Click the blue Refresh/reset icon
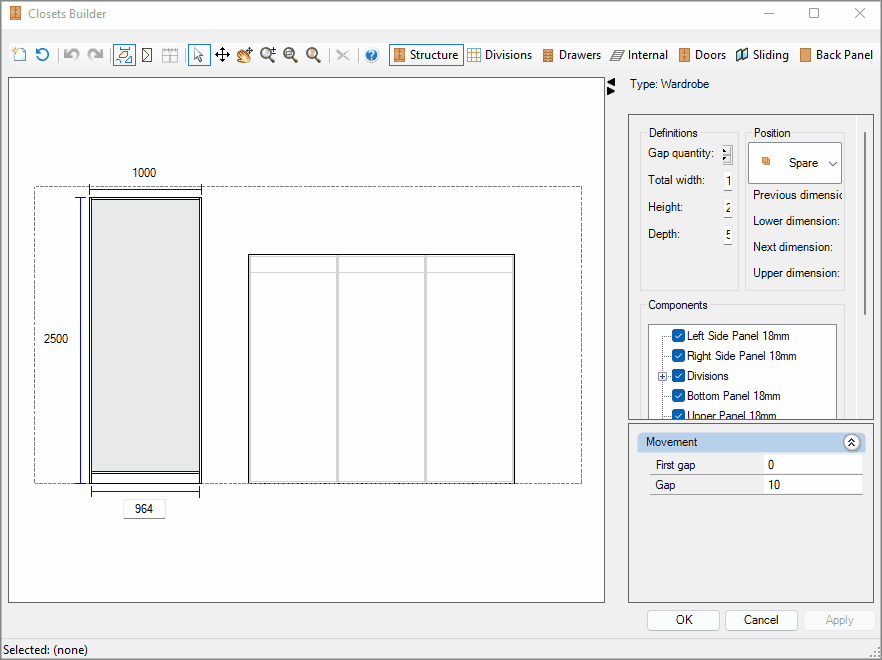882x660 pixels. [x=43, y=55]
